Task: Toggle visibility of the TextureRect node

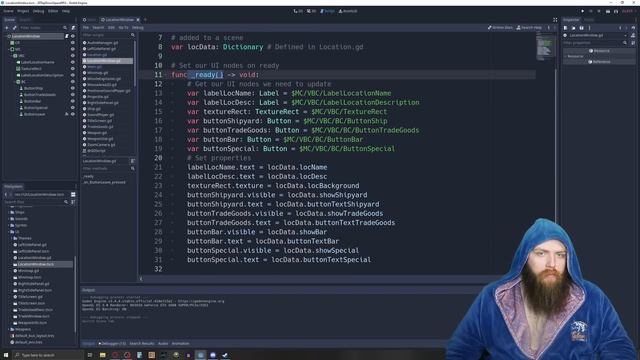Action: tap(73, 69)
